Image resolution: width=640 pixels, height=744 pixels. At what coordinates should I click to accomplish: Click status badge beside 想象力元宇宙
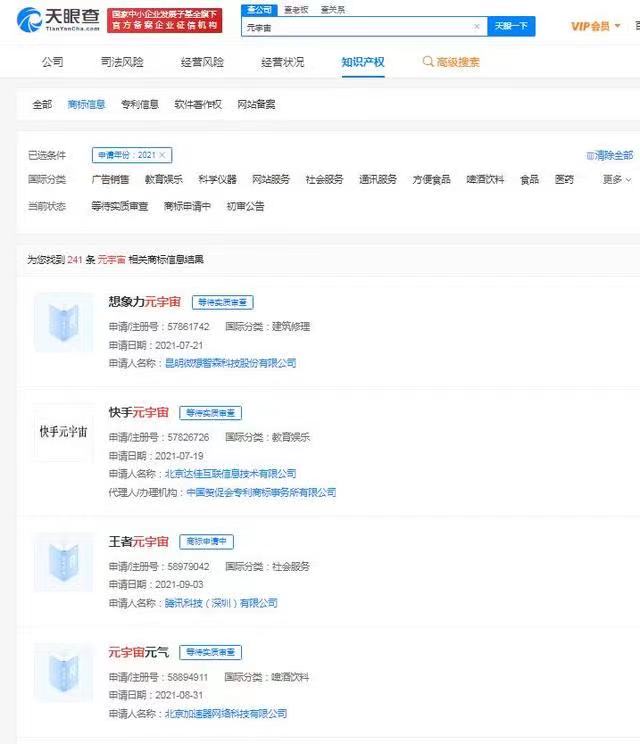(223, 302)
